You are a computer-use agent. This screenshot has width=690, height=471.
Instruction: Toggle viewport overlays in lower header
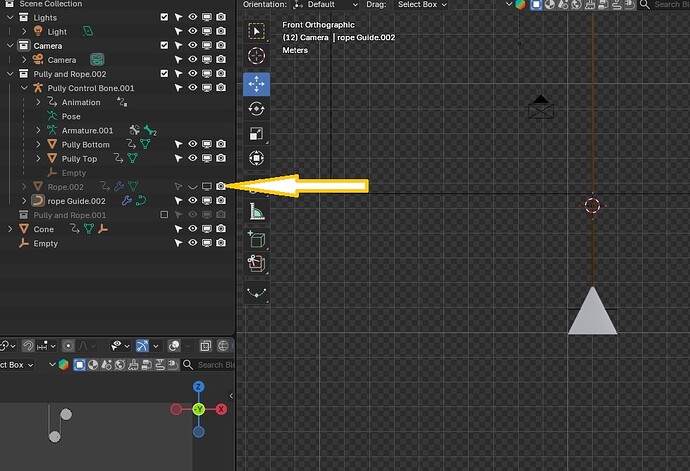tap(174, 346)
